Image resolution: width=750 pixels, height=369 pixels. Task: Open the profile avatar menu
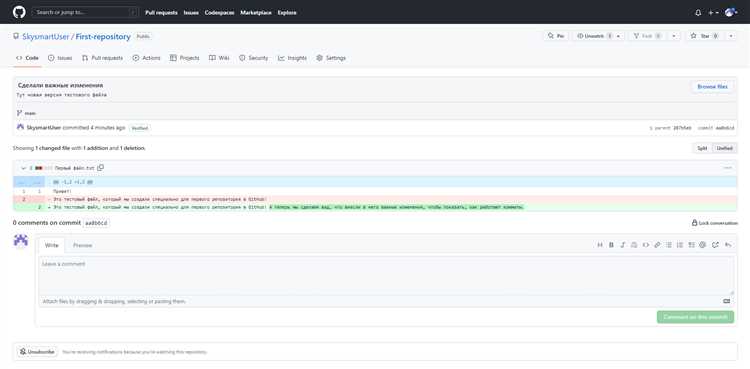click(x=730, y=12)
